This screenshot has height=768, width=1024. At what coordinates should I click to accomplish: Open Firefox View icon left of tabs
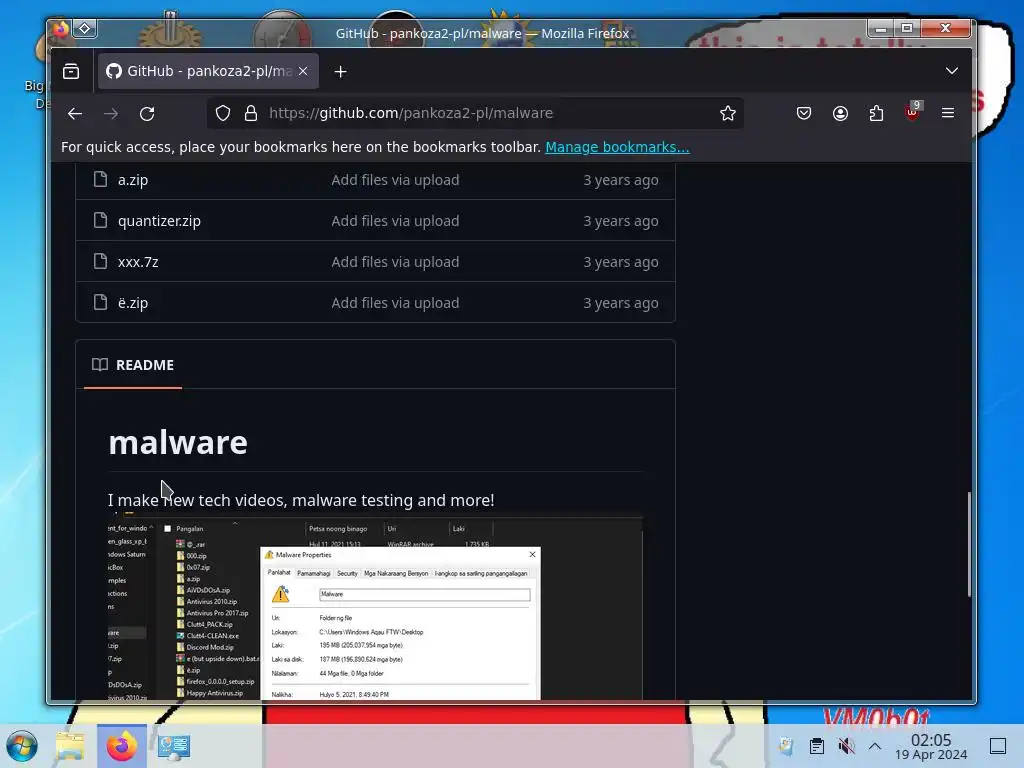[x=71, y=71]
